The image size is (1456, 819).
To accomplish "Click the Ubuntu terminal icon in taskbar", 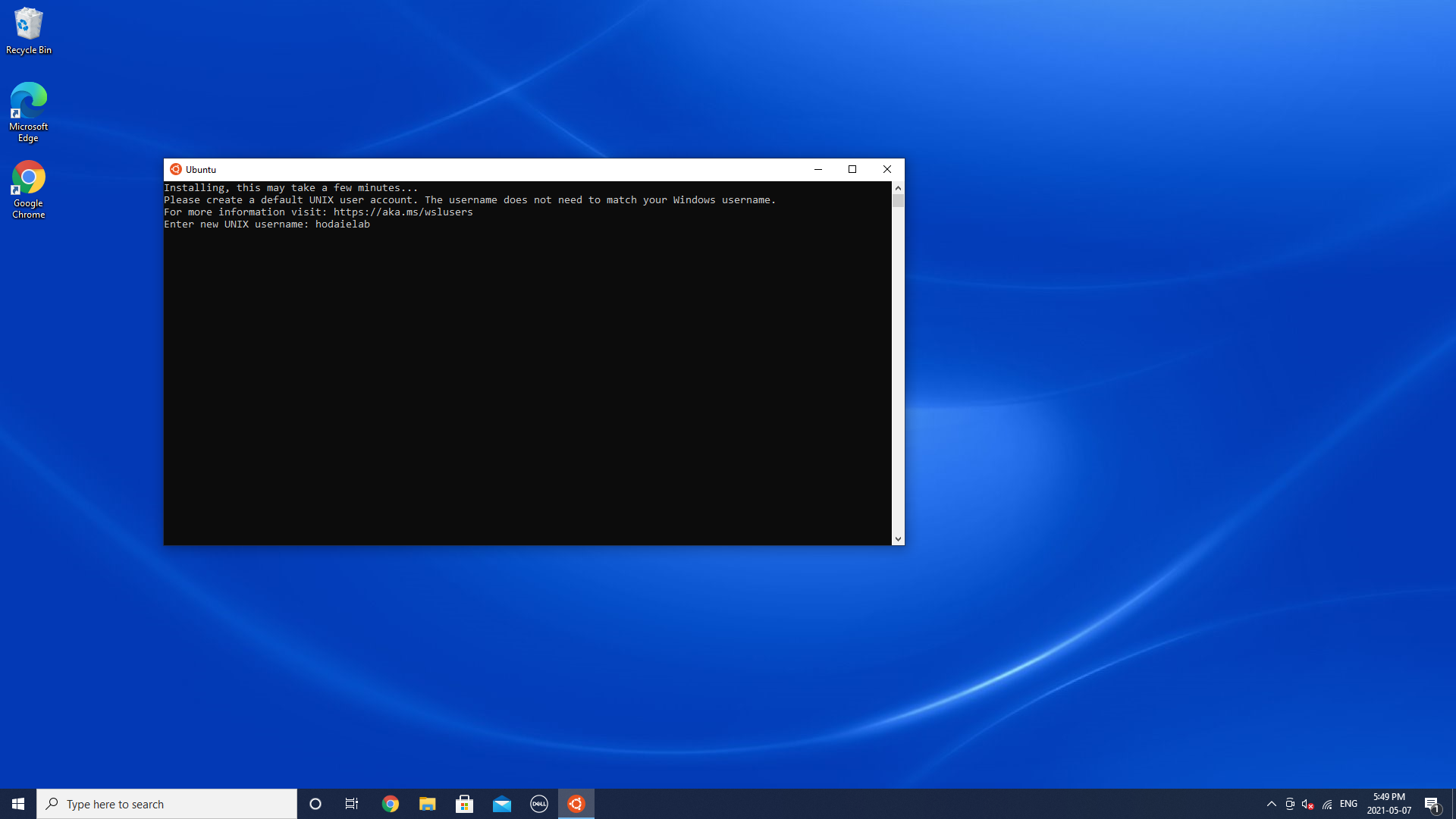I will (576, 803).
